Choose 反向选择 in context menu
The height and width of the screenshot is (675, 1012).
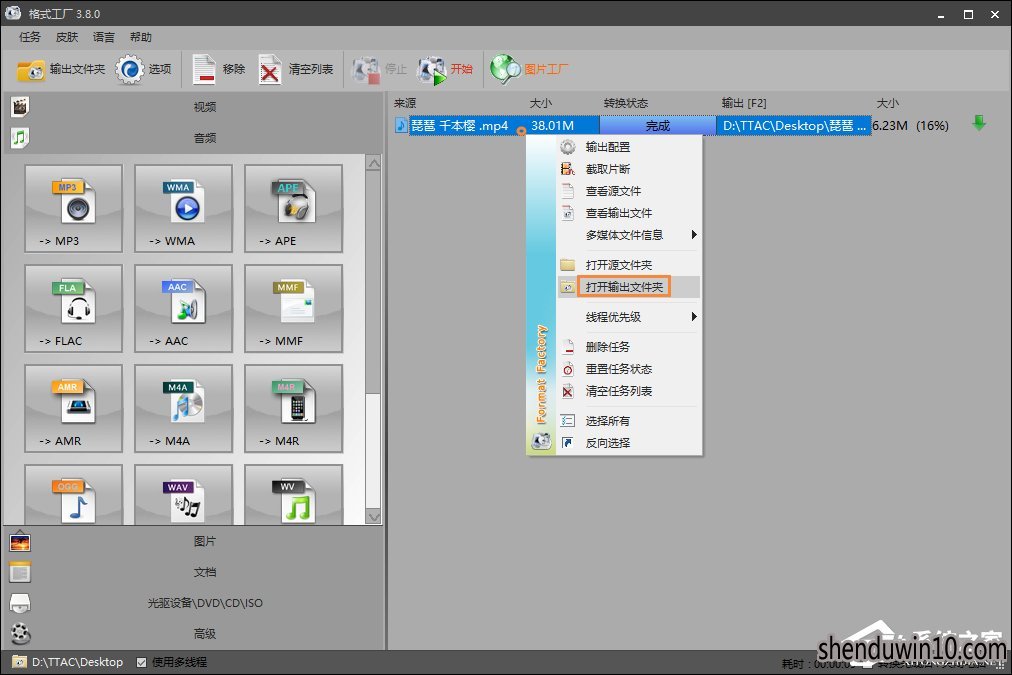(x=629, y=443)
